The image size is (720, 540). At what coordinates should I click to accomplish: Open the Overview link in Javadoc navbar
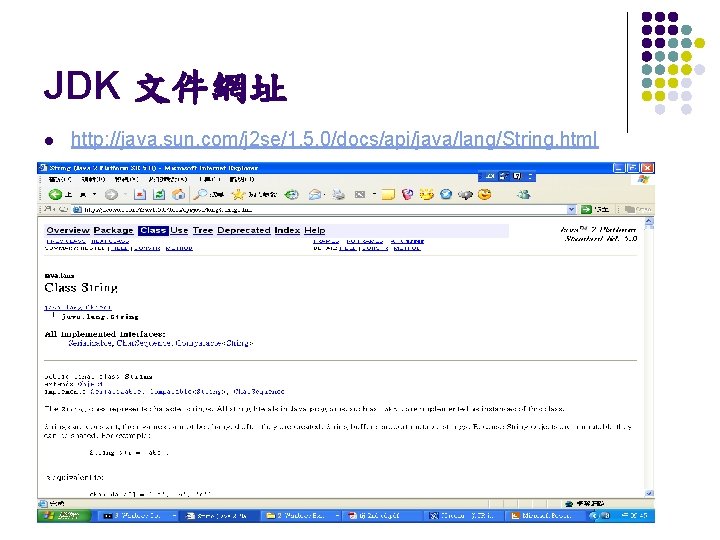(68, 231)
